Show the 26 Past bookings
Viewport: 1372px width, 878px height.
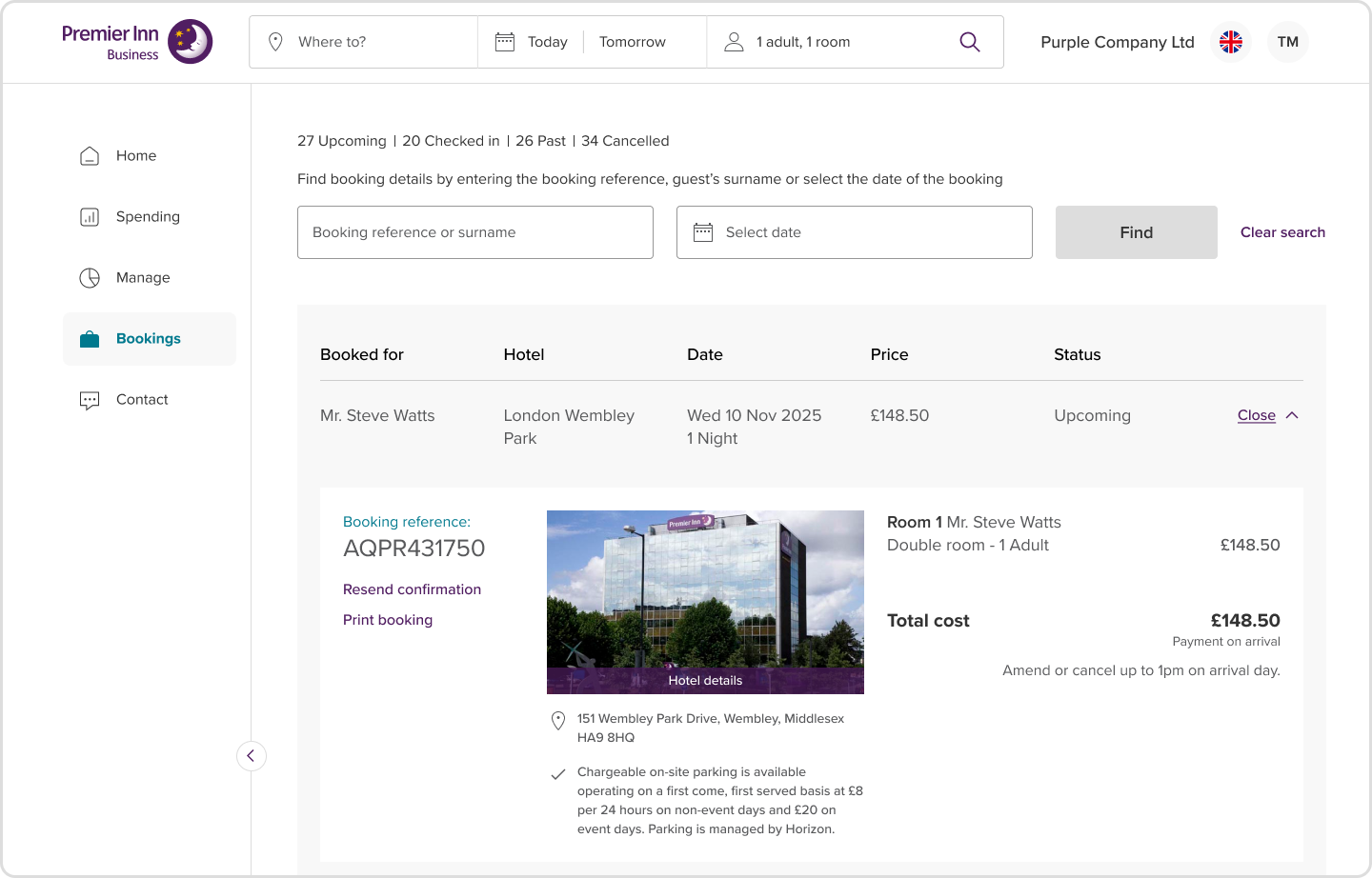pyautogui.click(x=540, y=141)
